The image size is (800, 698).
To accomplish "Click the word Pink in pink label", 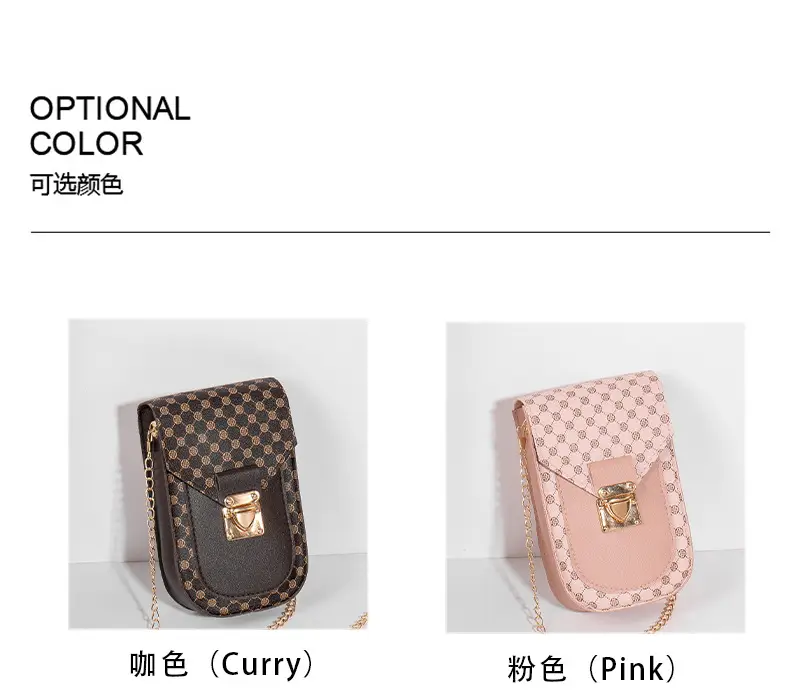I will [x=633, y=669].
